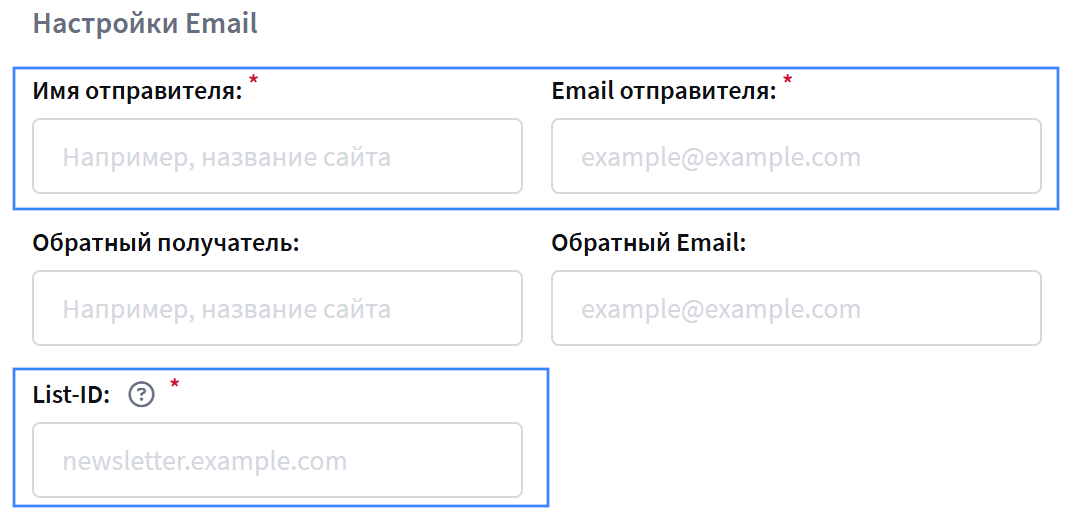Click the red asterisk beside "Email отправителя"

(787, 80)
